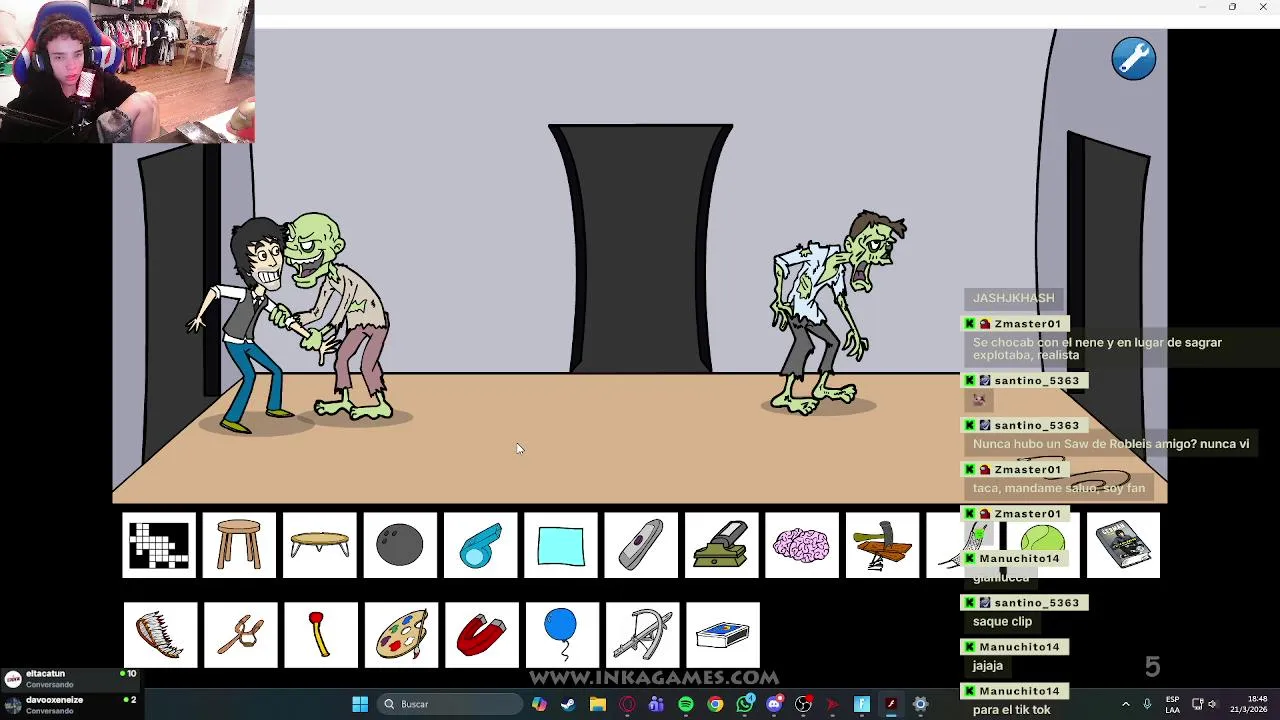Open Settings gear in the taskbar
The image size is (1280, 720).
click(921, 704)
